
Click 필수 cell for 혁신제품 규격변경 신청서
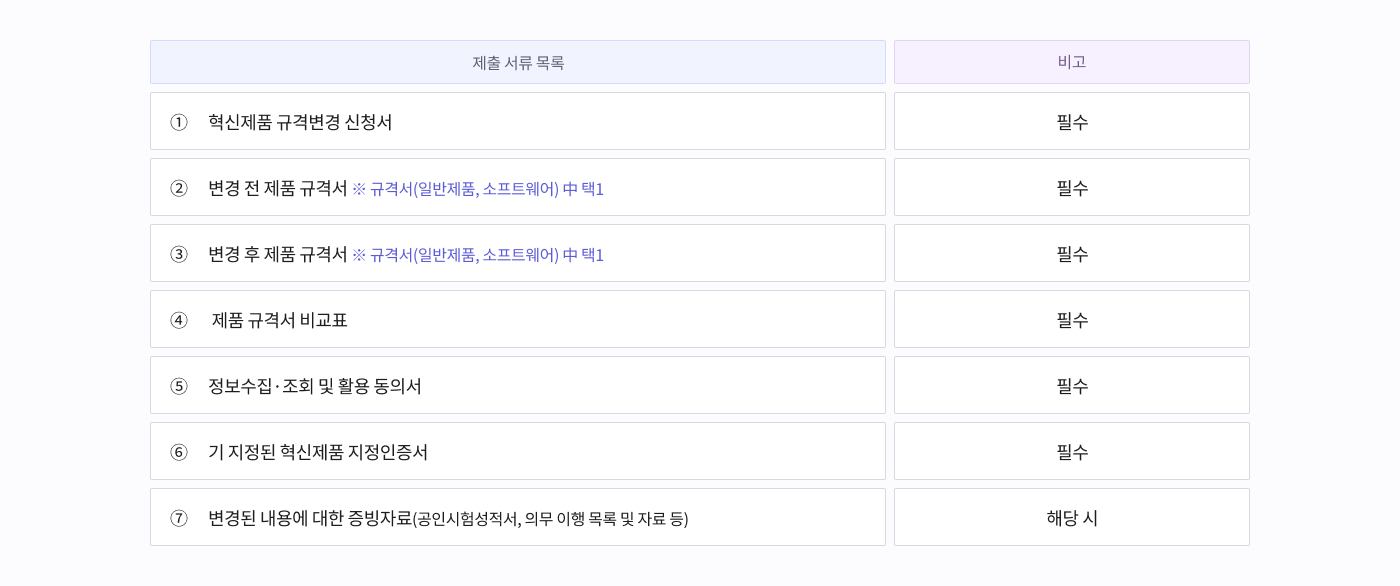pos(1071,122)
